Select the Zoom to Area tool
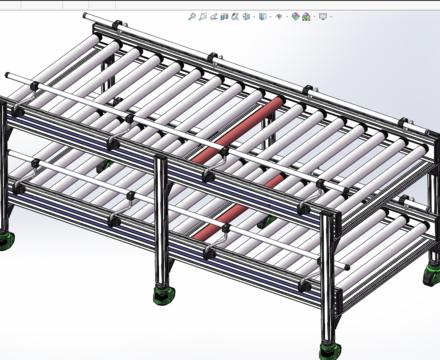Image resolution: width=440 pixels, height=360 pixels. (203, 16)
